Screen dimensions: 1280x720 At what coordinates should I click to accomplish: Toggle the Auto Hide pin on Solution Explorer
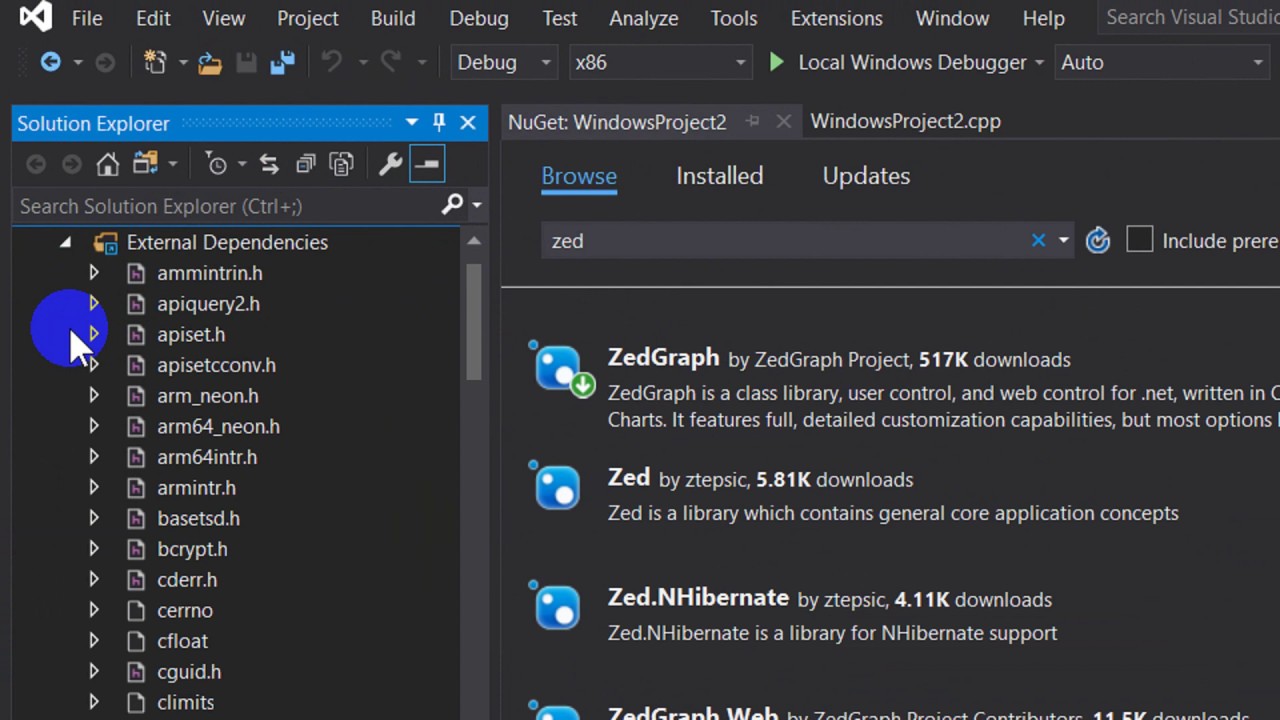[x=439, y=123]
